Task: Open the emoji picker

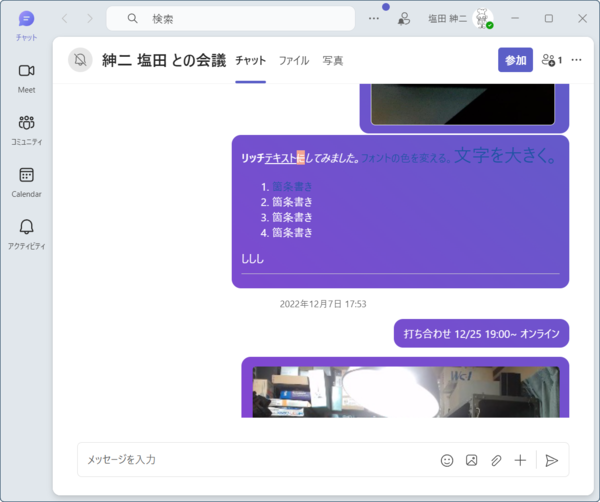Action: click(447, 460)
